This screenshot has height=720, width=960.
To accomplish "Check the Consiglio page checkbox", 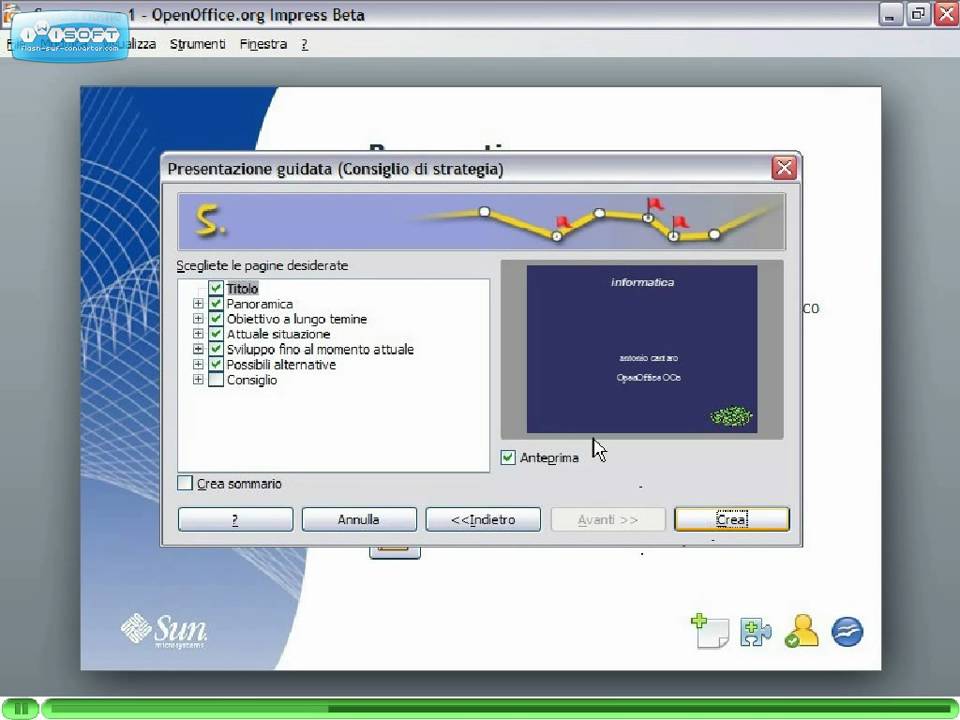I will [216, 380].
